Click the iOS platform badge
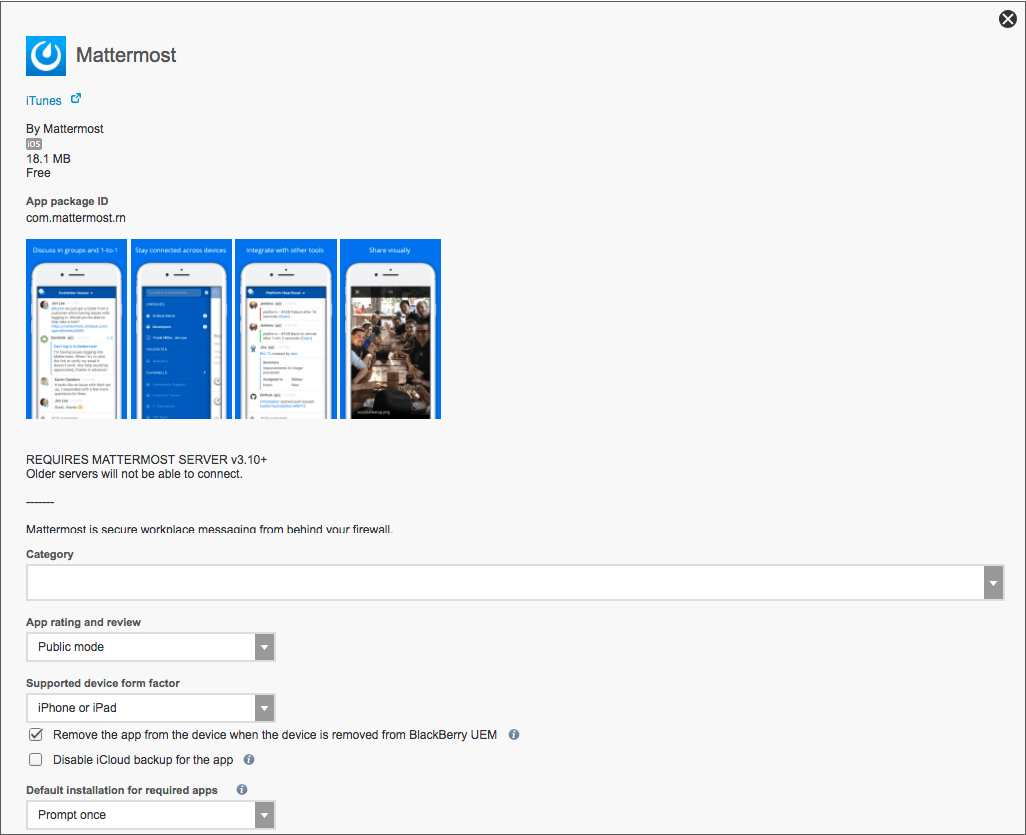The image size is (1026, 835). [34, 144]
